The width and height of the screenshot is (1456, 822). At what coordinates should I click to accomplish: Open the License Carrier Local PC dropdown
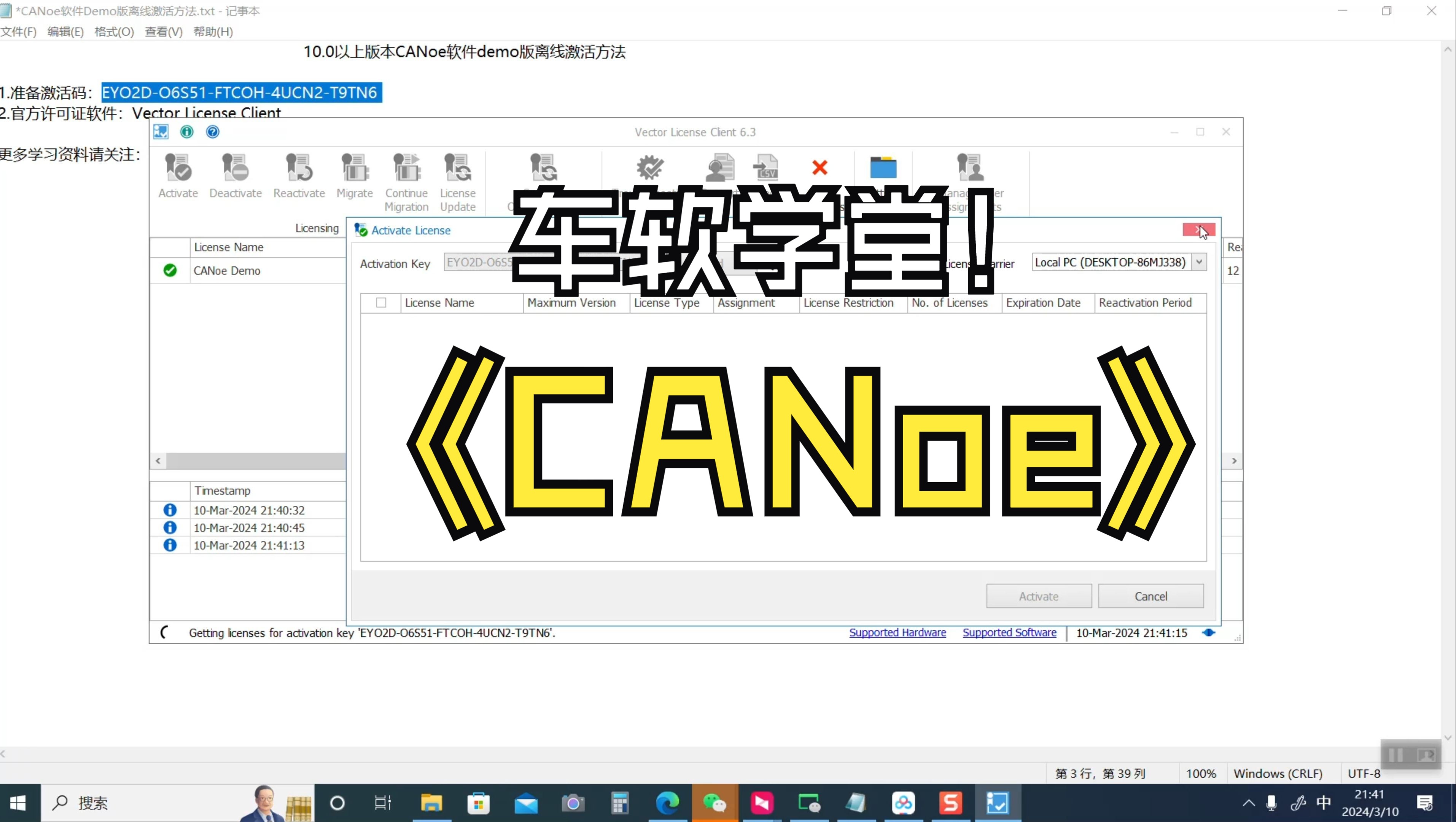(x=1199, y=262)
